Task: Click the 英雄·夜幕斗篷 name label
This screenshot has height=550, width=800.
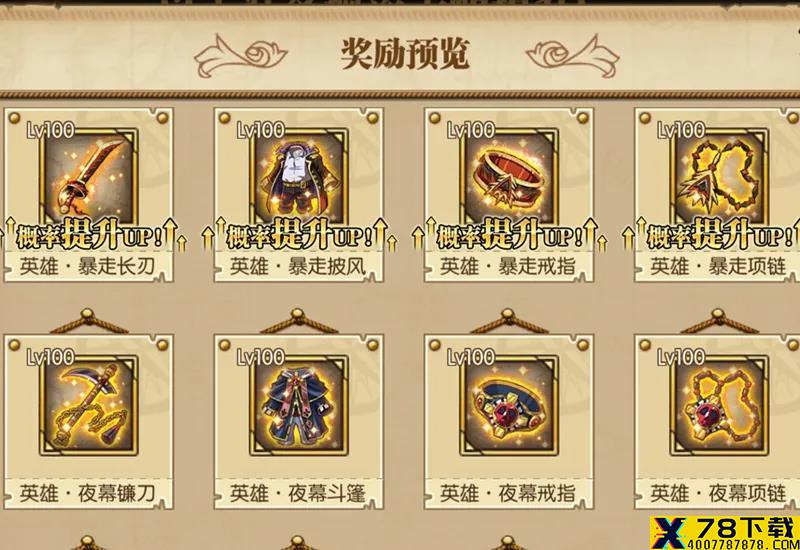Action: point(298,493)
